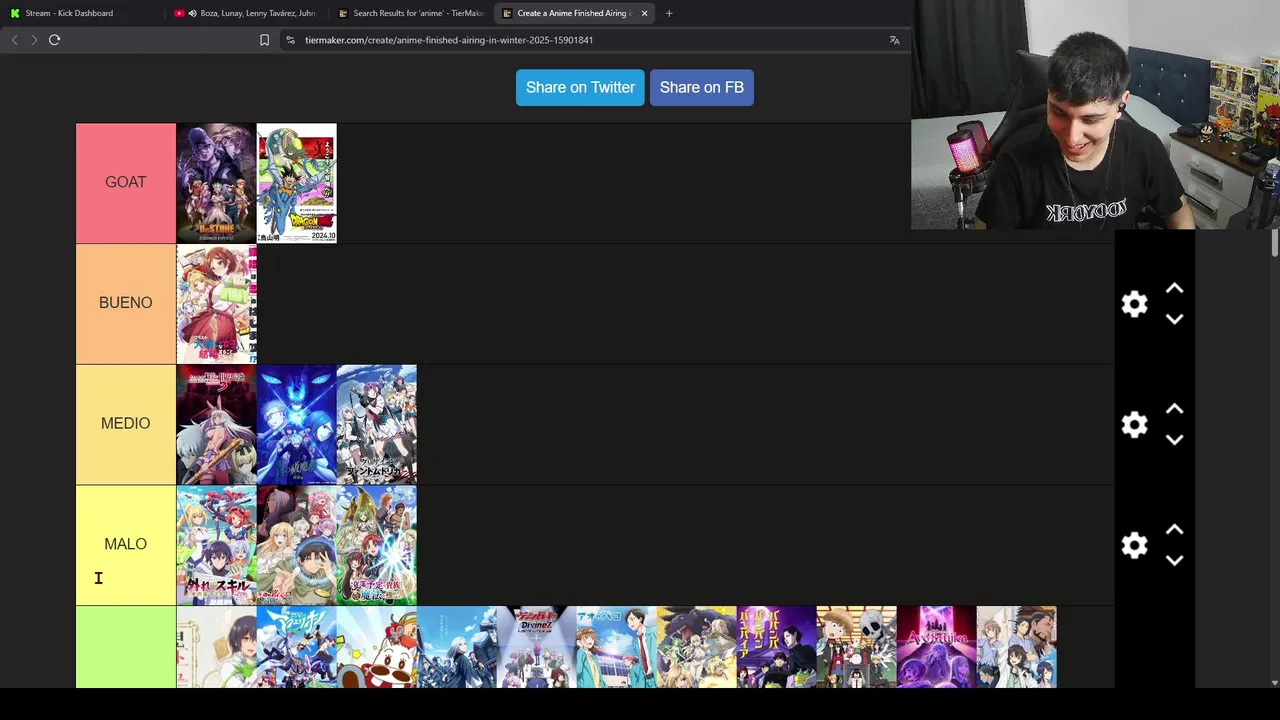Close the Create a Anime tab
1280x720 pixels.
pyautogui.click(x=644, y=13)
